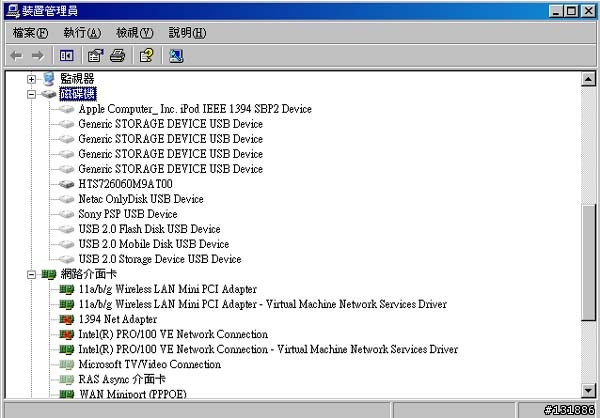Click the 監視器 monitor category icon
Image resolution: width=600 pixels, height=418 pixels.
click(49, 78)
